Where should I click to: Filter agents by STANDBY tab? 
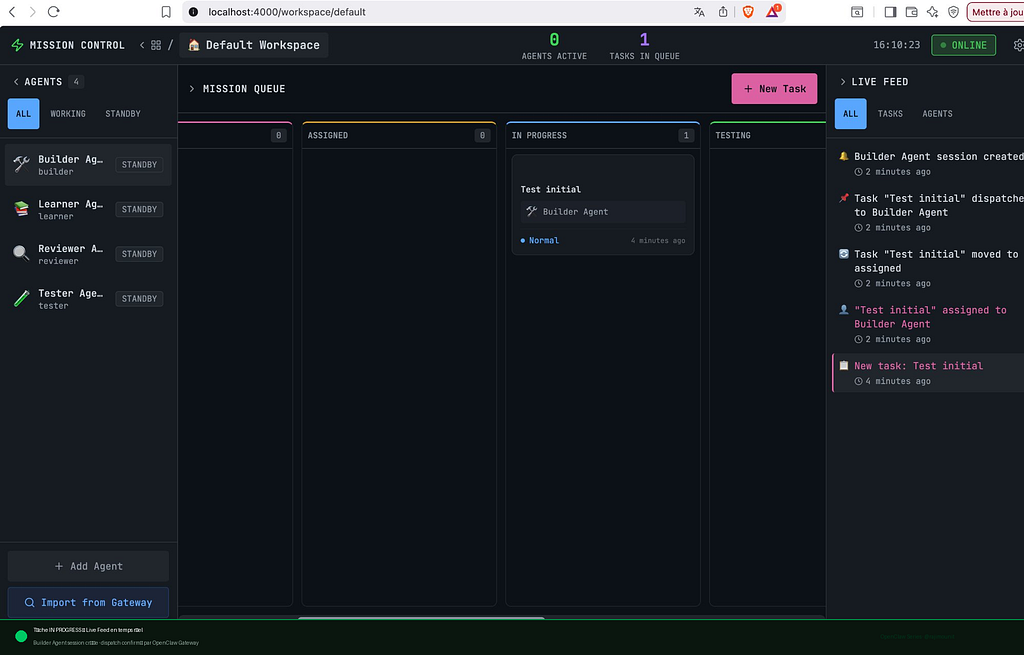click(x=123, y=114)
